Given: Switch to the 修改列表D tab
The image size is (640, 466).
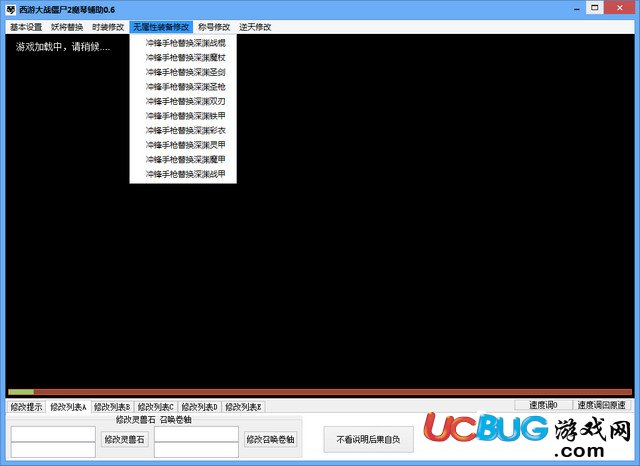Looking at the screenshot, I should (200, 407).
